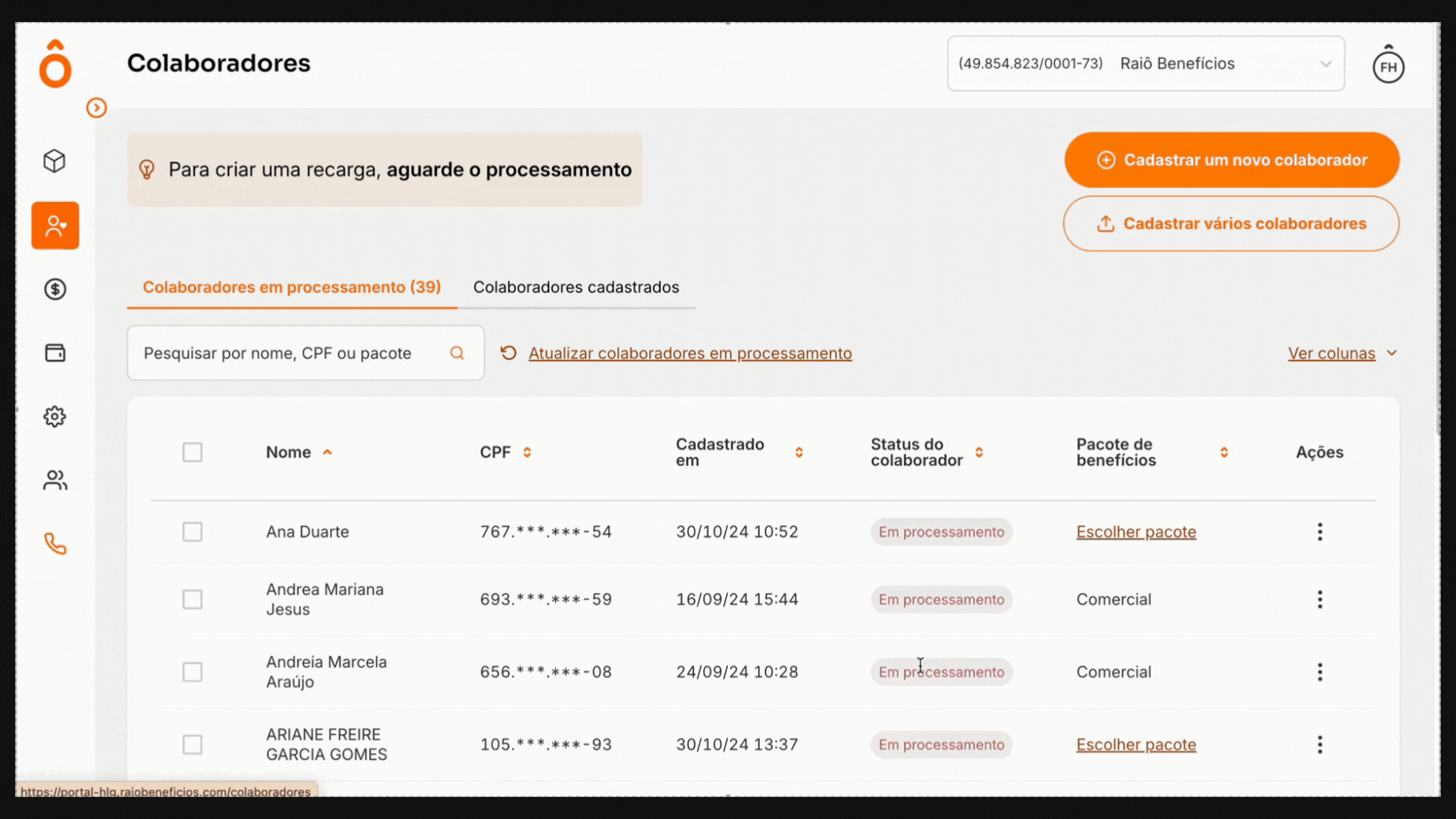Expand the Raiô Benefícios company selector
Screen dimensions: 1456x819
1326,64
